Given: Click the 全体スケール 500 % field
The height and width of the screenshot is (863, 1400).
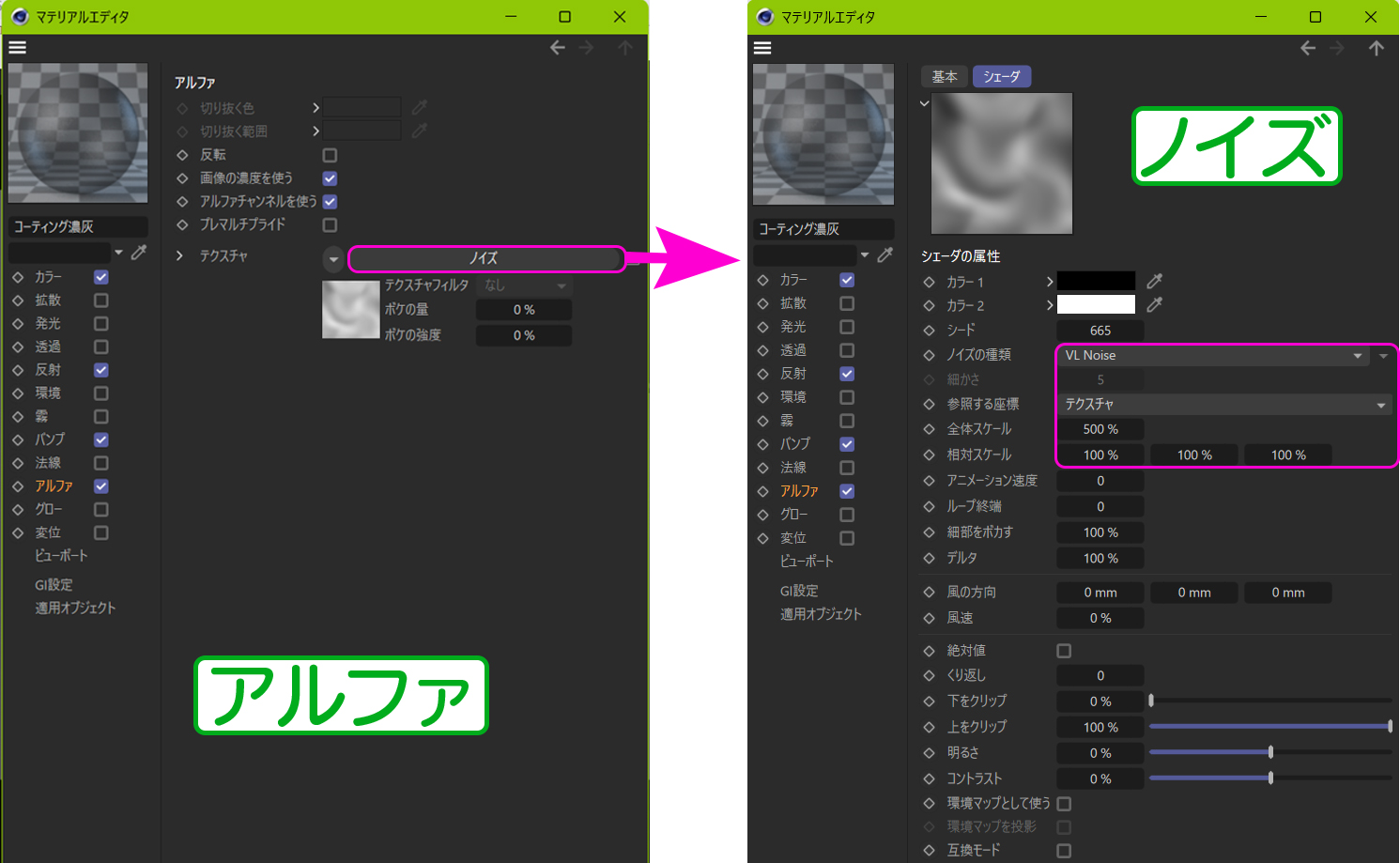Looking at the screenshot, I should click(x=1100, y=429).
